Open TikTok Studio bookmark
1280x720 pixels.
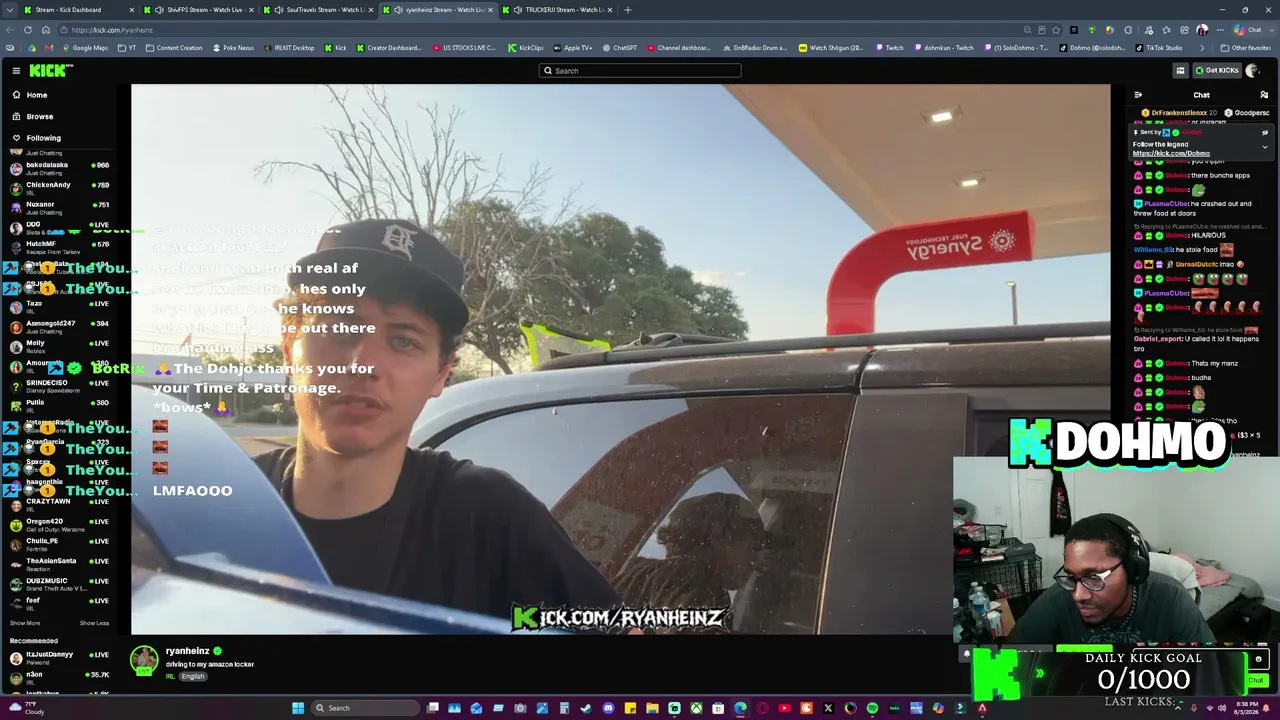click(x=1158, y=48)
